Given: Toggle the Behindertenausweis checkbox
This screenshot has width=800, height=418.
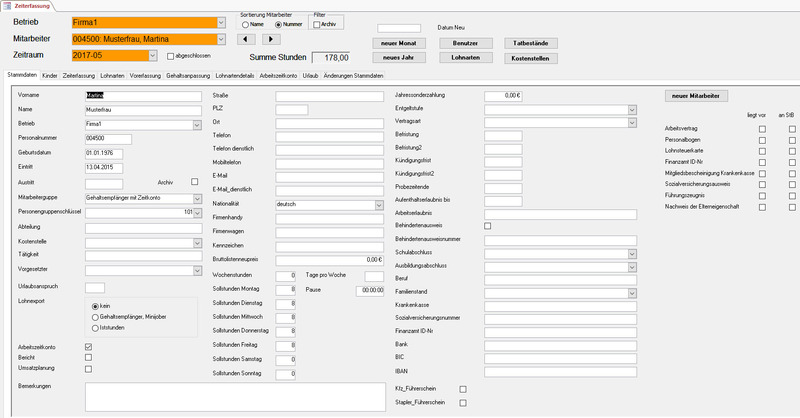Looking at the screenshot, I should tap(488, 226).
